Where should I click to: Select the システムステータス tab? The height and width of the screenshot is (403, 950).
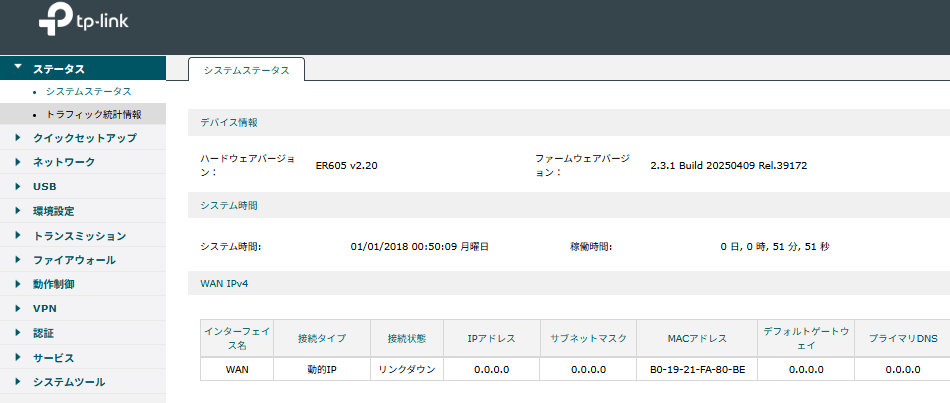coord(247,70)
